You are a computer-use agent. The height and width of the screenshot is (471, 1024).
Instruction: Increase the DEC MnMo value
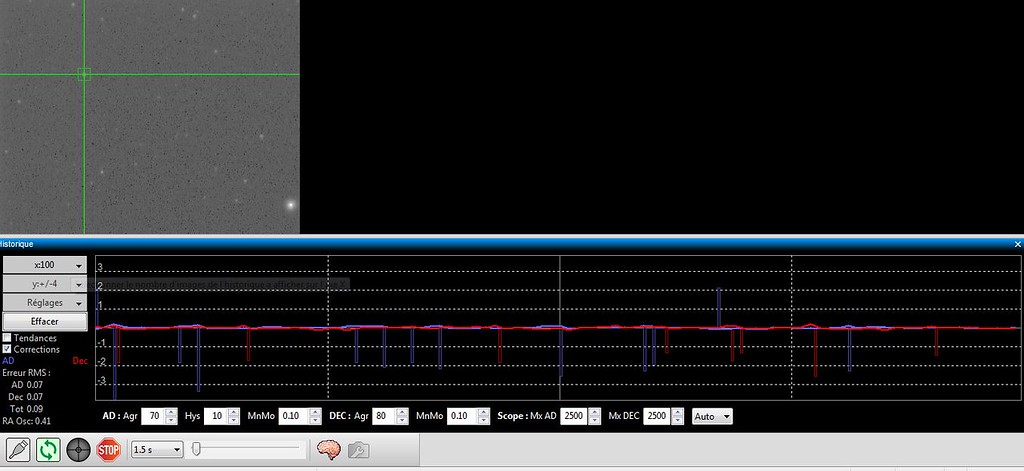[484, 412]
